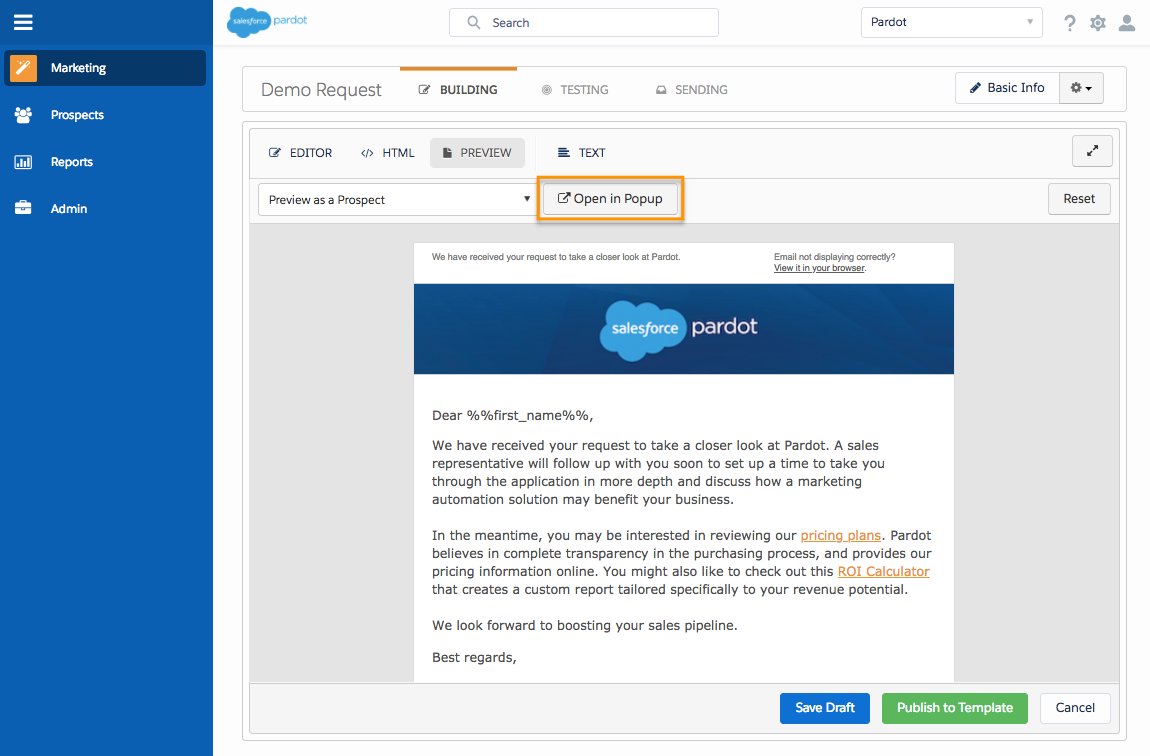
Task: Open the Preview as a Prospect dropdown
Action: click(396, 198)
